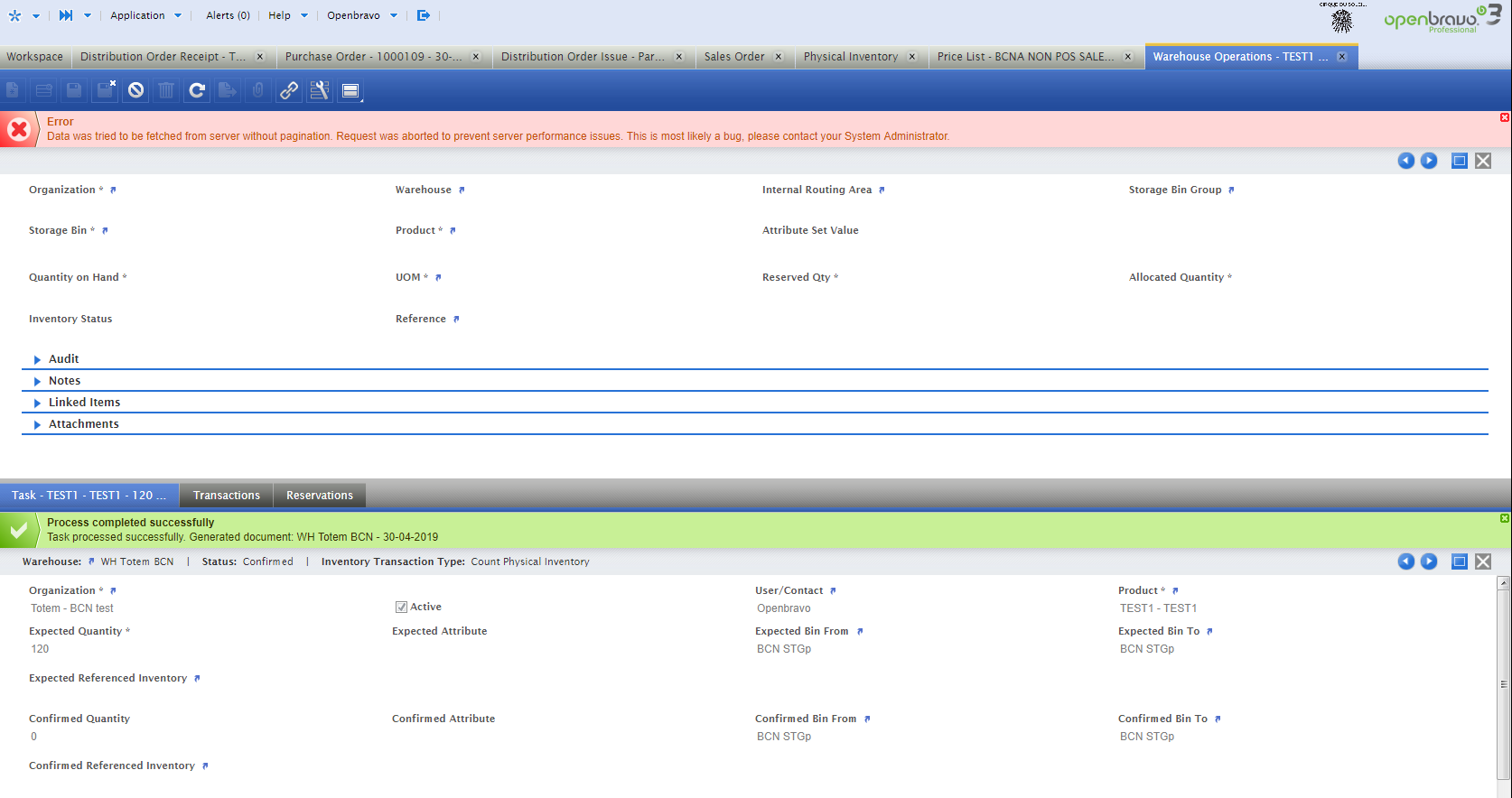Click the wrench icon in the toolbar
1512x798 pixels.
(x=320, y=90)
